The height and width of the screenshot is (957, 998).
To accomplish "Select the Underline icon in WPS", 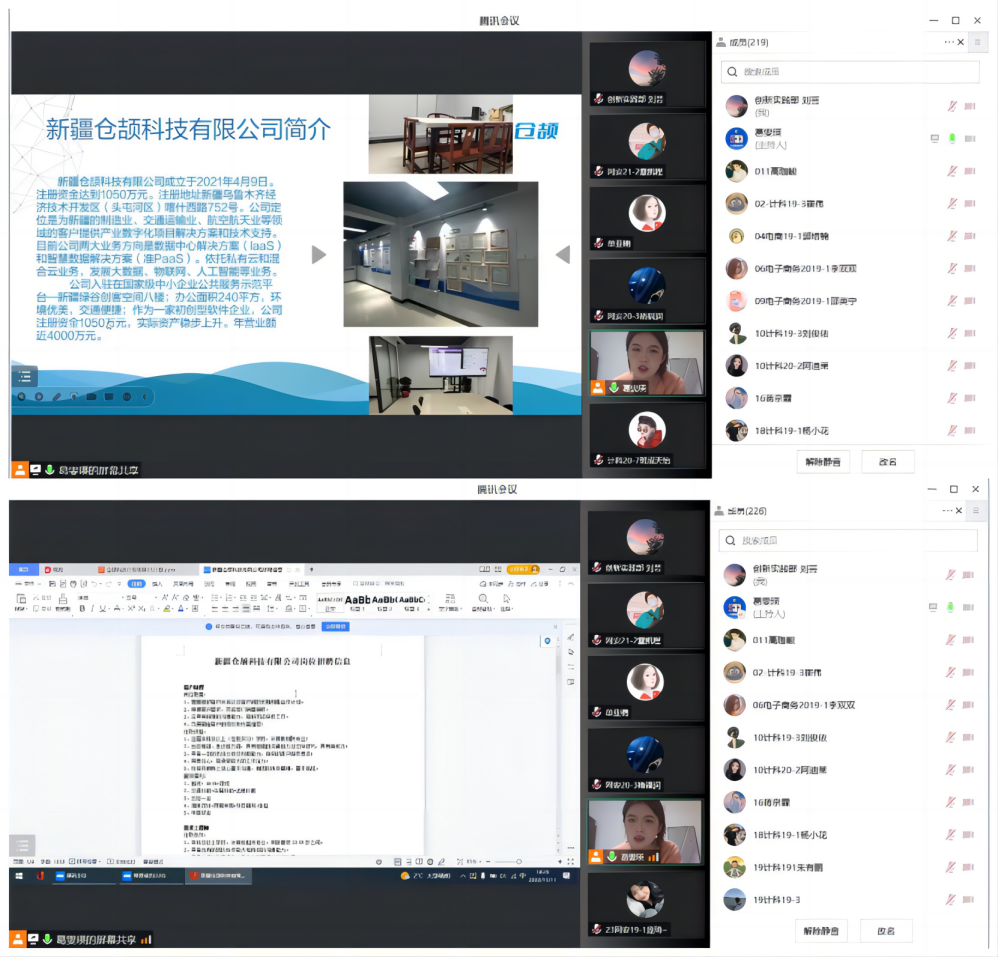I will [102, 607].
